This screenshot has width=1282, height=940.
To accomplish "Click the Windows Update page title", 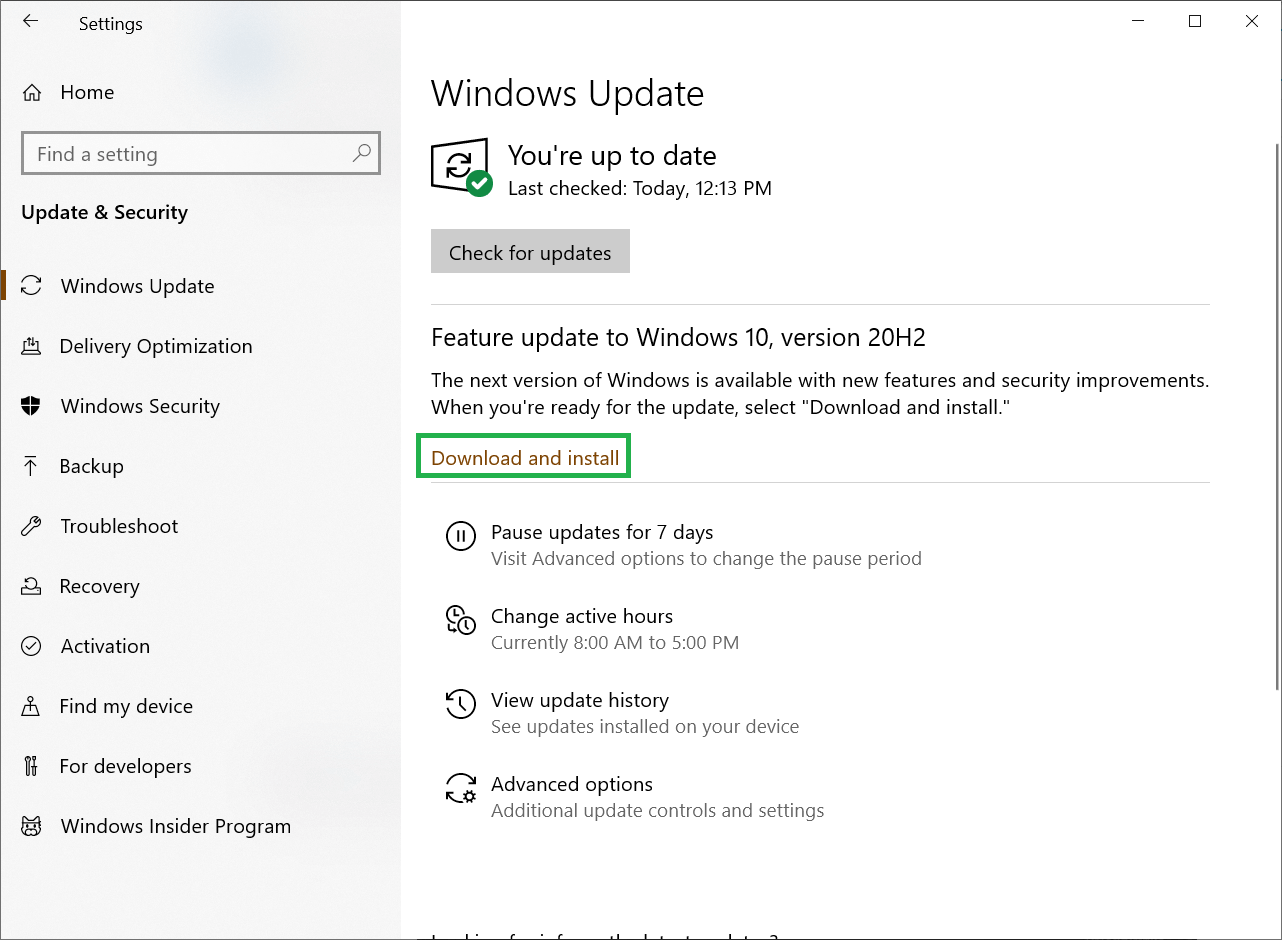I will click(x=567, y=94).
